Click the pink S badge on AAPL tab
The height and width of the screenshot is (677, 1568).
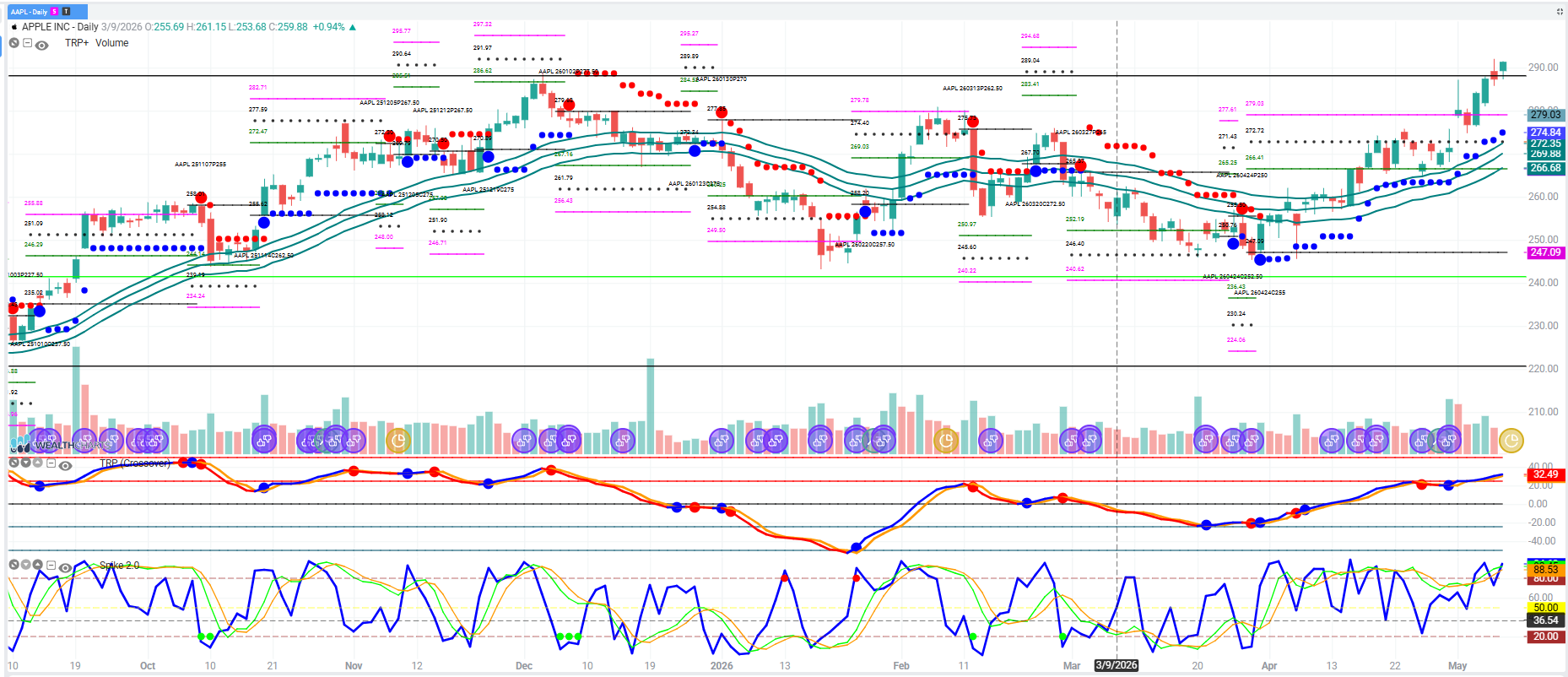55,12
